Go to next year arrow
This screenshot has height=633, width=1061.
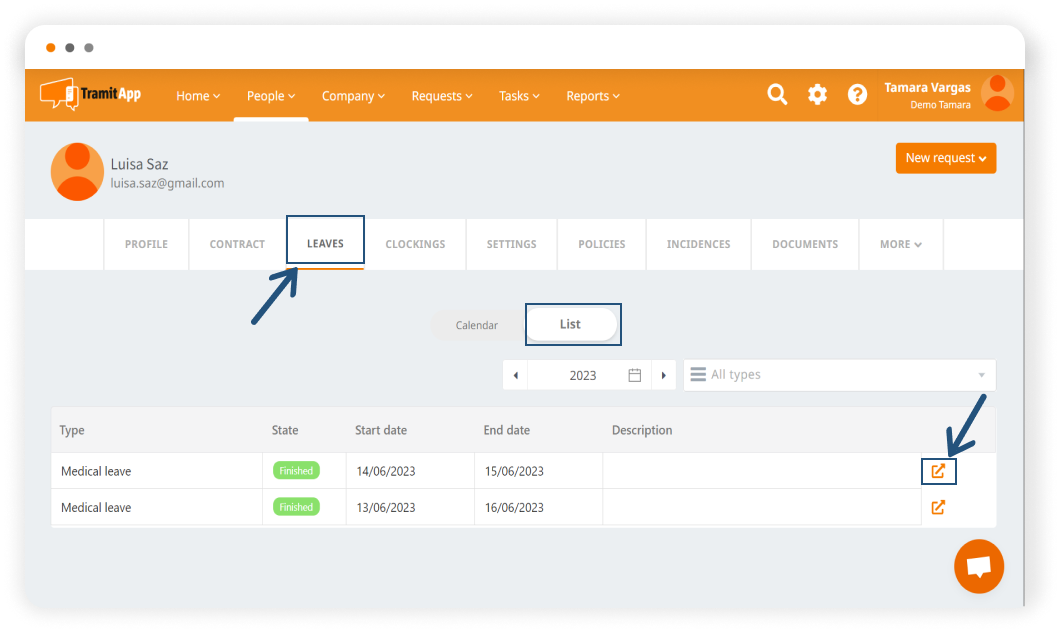(663, 375)
